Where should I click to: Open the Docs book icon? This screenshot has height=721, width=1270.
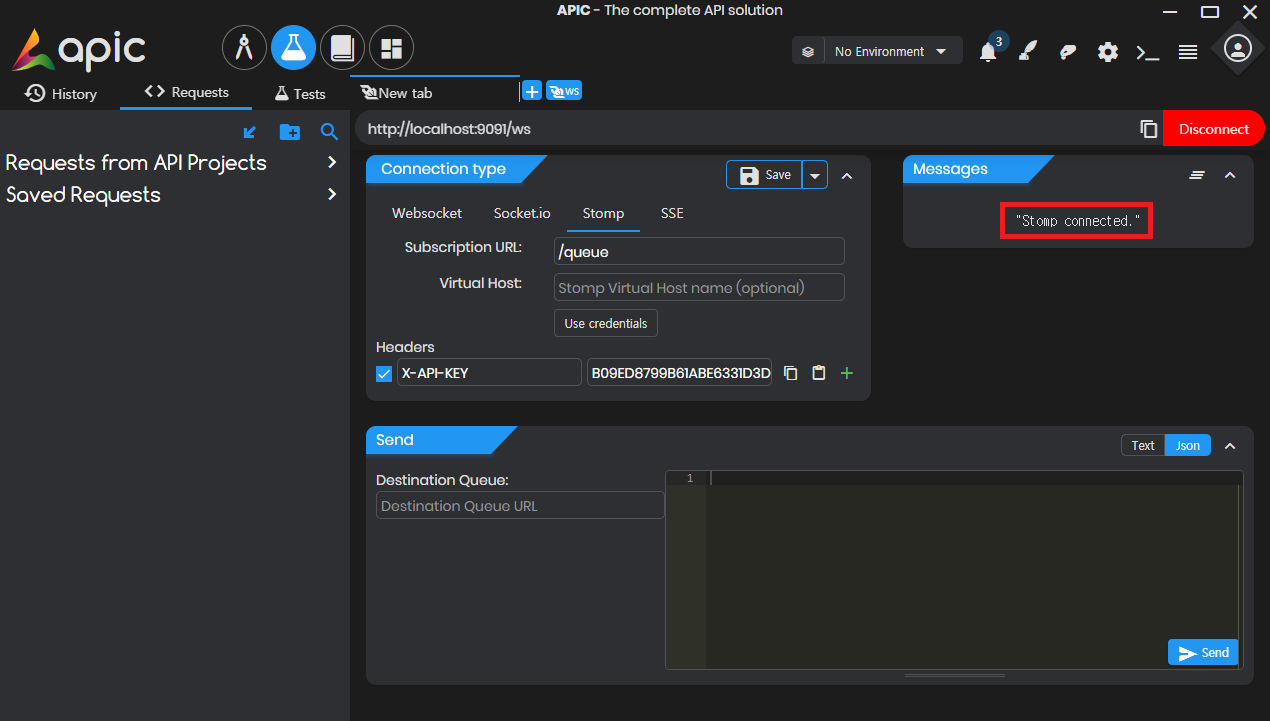point(342,48)
